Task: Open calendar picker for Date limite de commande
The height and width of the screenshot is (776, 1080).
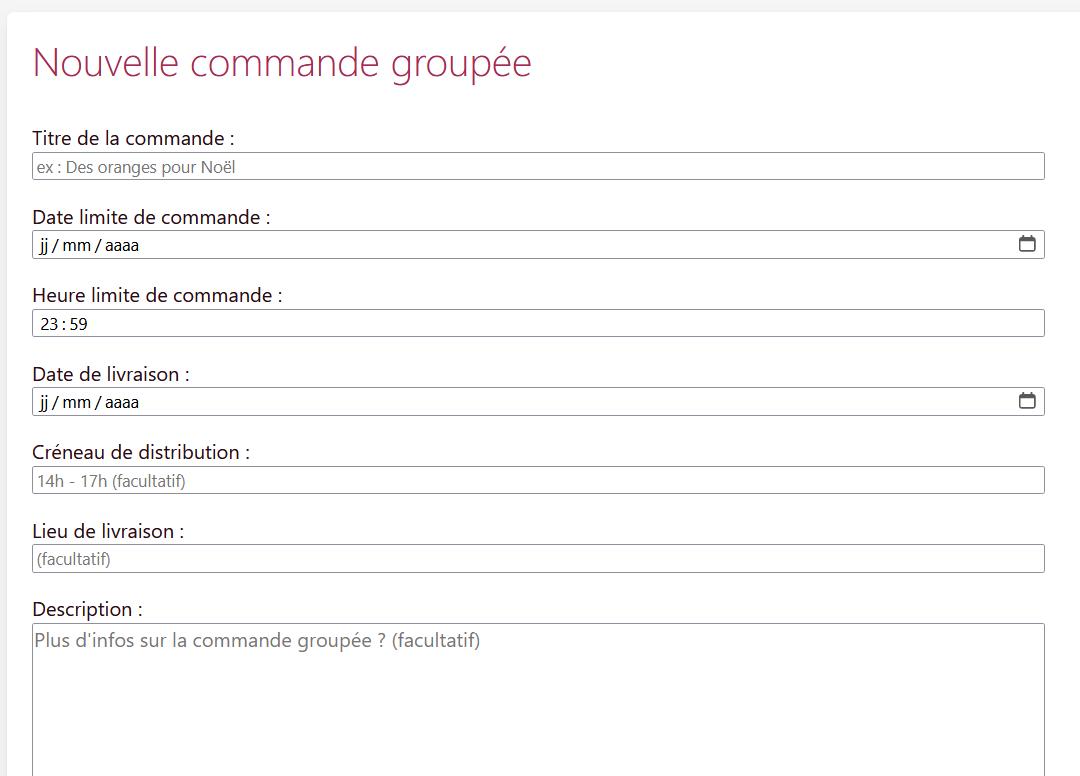Action: click(1027, 244)
